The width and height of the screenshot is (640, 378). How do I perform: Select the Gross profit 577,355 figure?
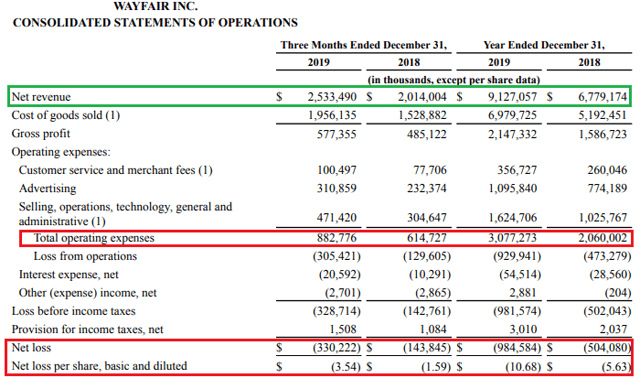point(336,134)
